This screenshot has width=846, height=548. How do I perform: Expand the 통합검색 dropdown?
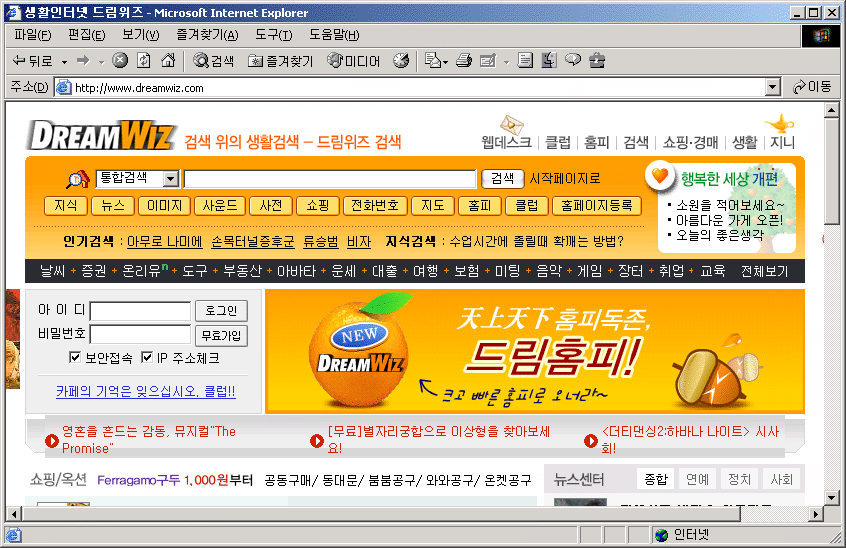(171, 179)
